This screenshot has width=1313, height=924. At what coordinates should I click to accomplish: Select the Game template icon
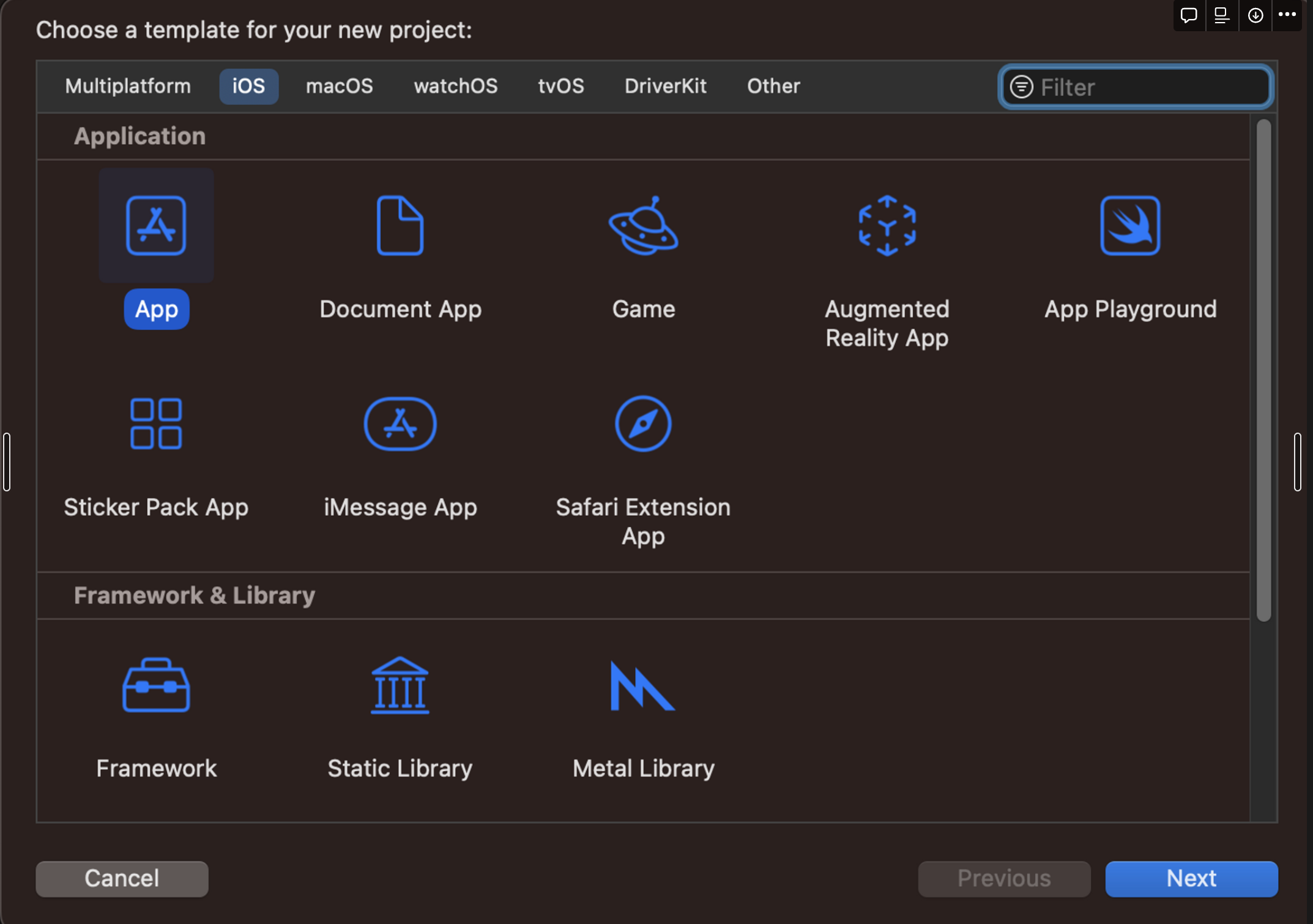click(x=643, y=226)
